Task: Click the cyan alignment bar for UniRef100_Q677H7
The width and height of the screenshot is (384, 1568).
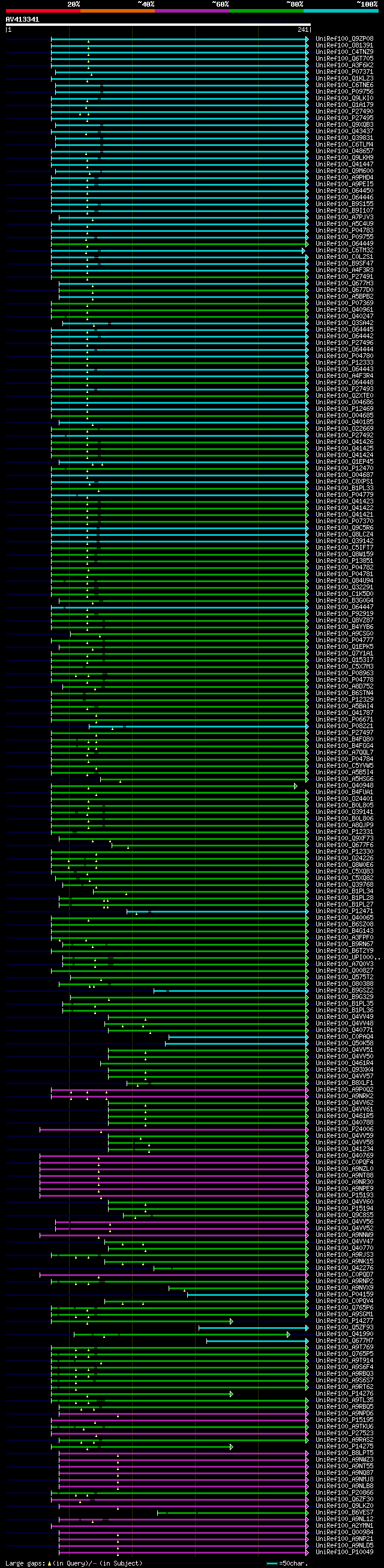Action: coord(257,1341)
